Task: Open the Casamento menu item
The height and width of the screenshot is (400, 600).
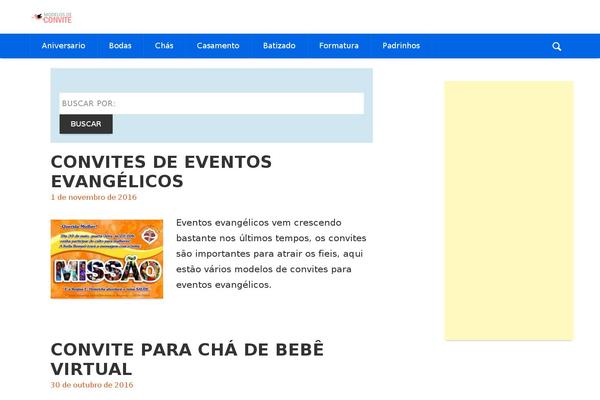Action: point(218,46)
